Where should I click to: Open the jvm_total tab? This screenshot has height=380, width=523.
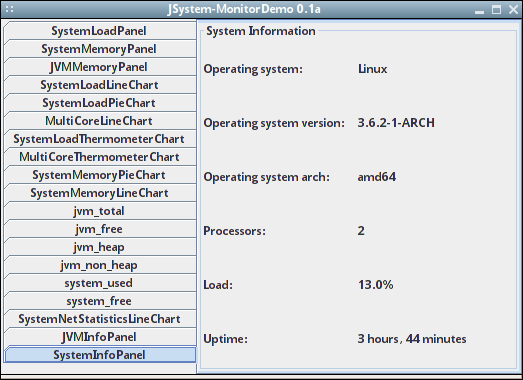(100, 211)
